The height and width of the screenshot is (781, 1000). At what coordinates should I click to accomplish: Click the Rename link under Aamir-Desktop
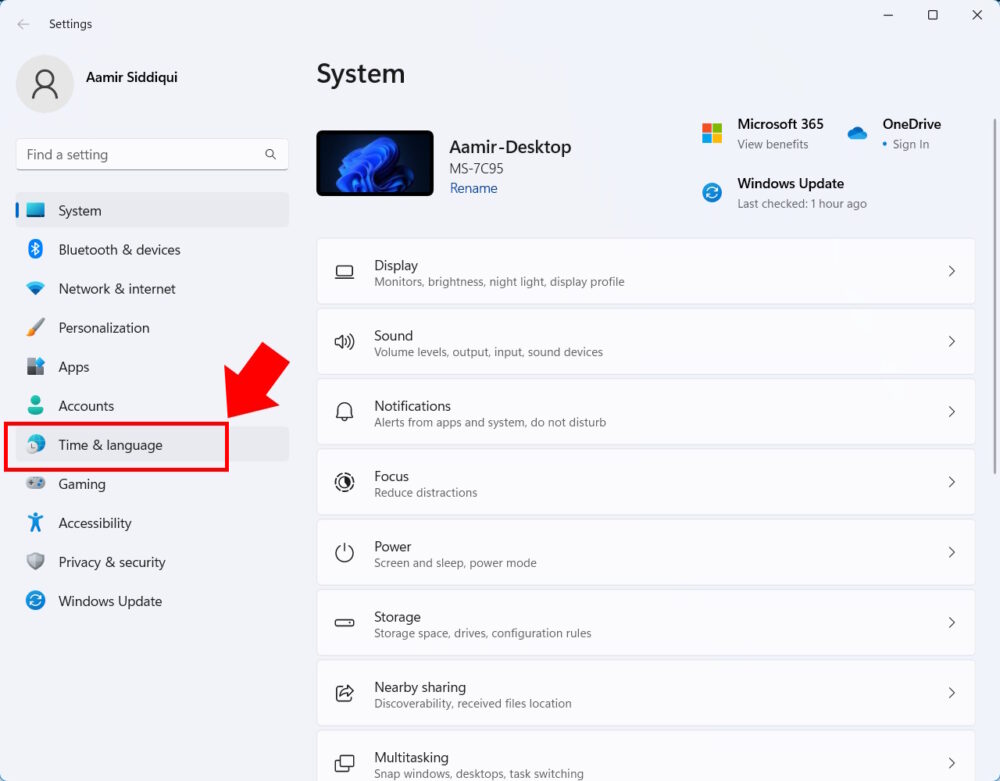tap(473, 188)
